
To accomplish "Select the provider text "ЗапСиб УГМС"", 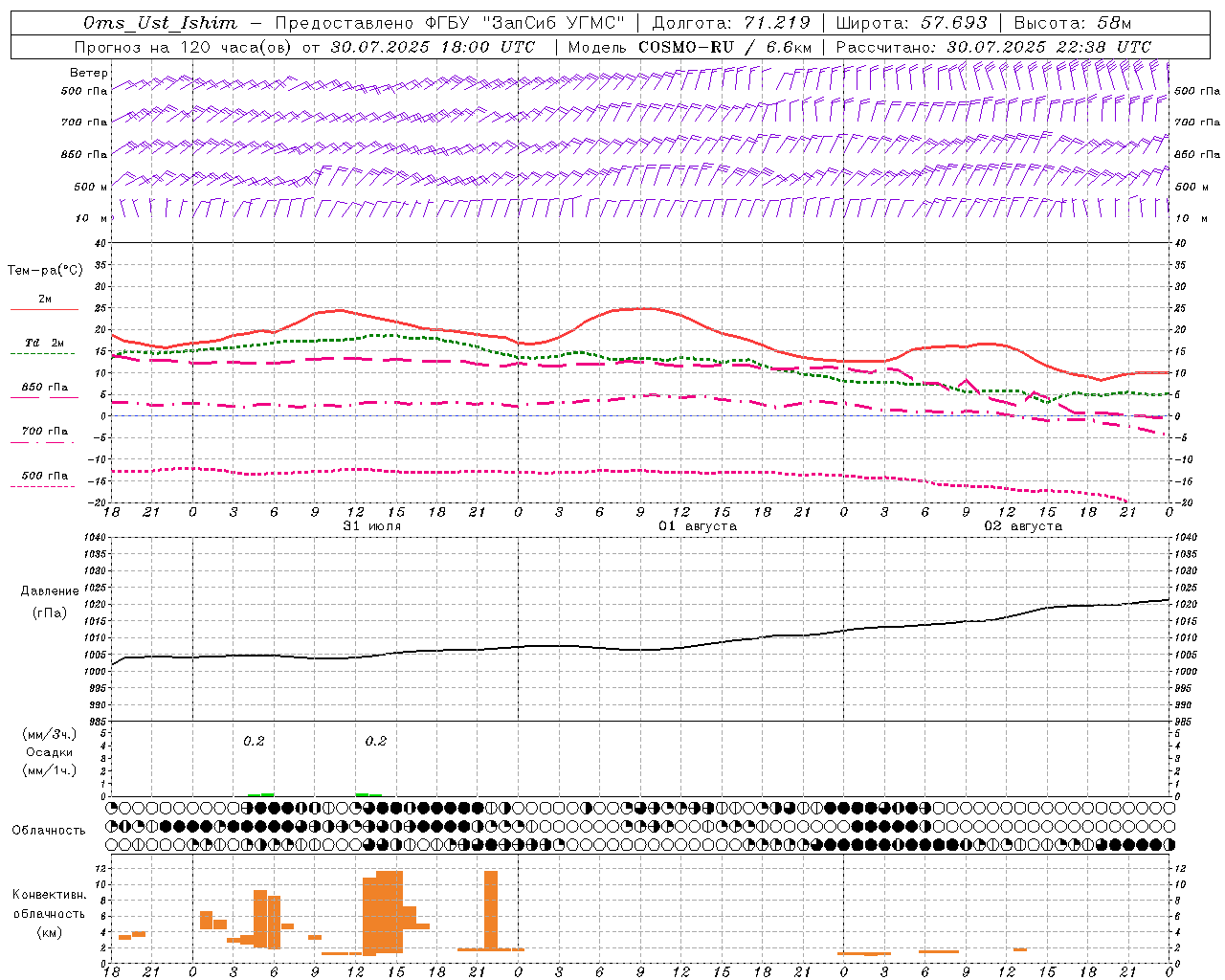I will (552, 23).
